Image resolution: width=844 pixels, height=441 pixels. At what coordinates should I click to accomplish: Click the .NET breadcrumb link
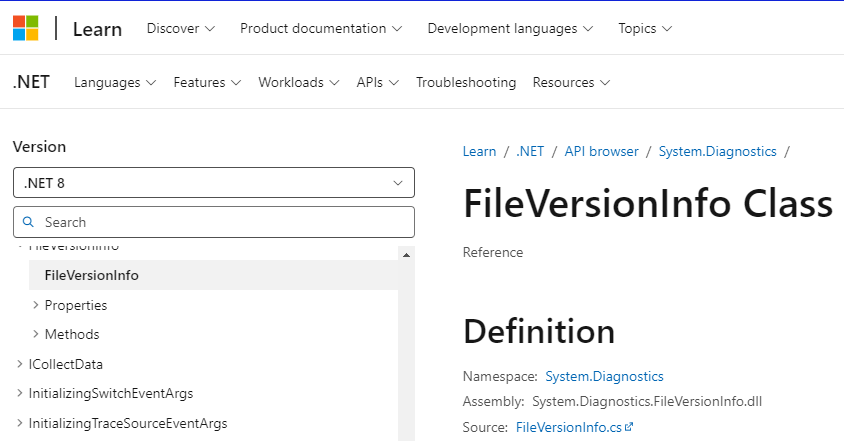coord(530,151)
